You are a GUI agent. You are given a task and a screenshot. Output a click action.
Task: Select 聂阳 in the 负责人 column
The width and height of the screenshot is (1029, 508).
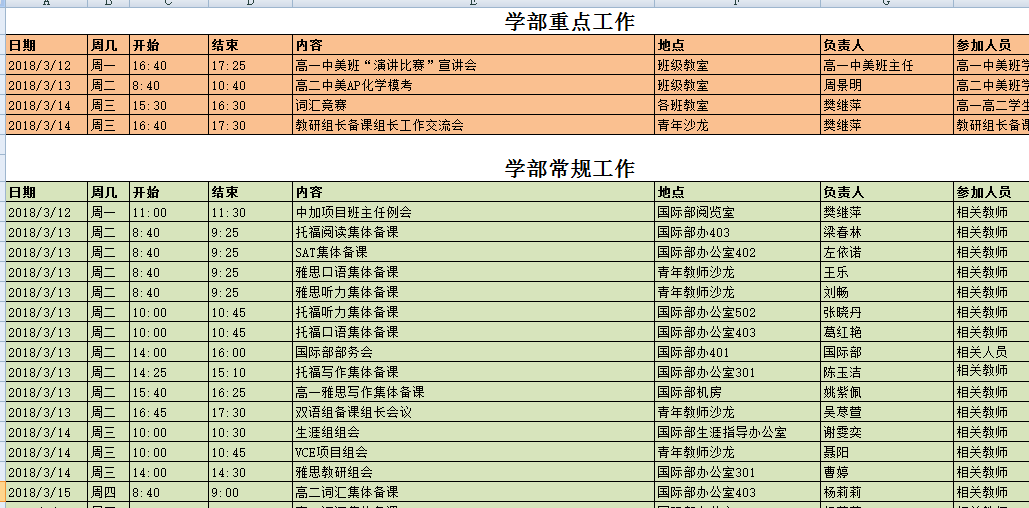[x=887, y=452]
